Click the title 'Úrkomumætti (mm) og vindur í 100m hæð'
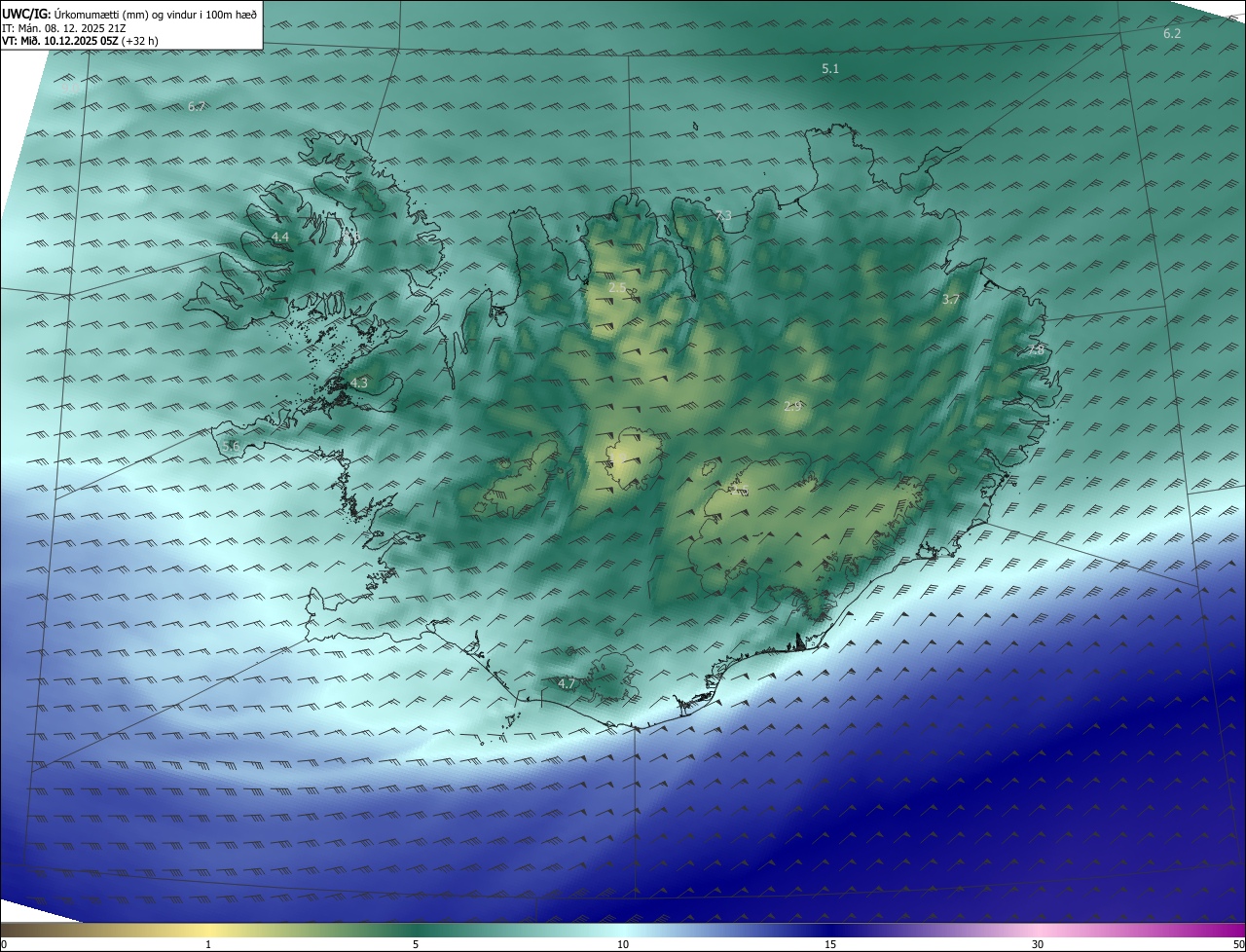Screen dimensions: 1246x952 coord(155,14)
